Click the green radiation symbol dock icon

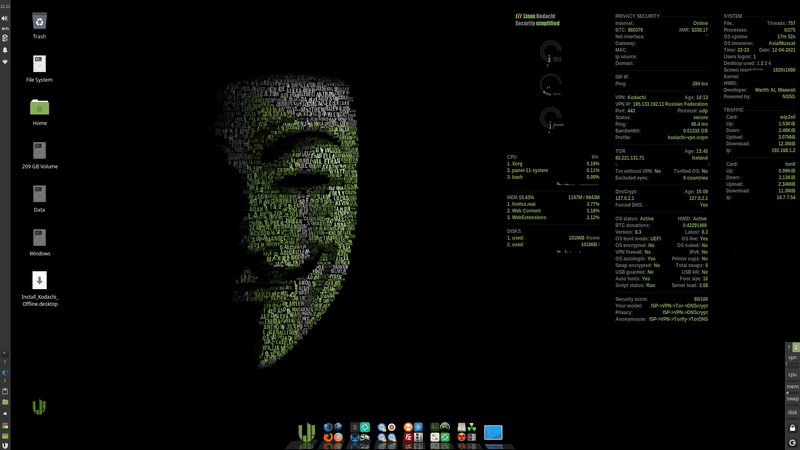point(471,428)
